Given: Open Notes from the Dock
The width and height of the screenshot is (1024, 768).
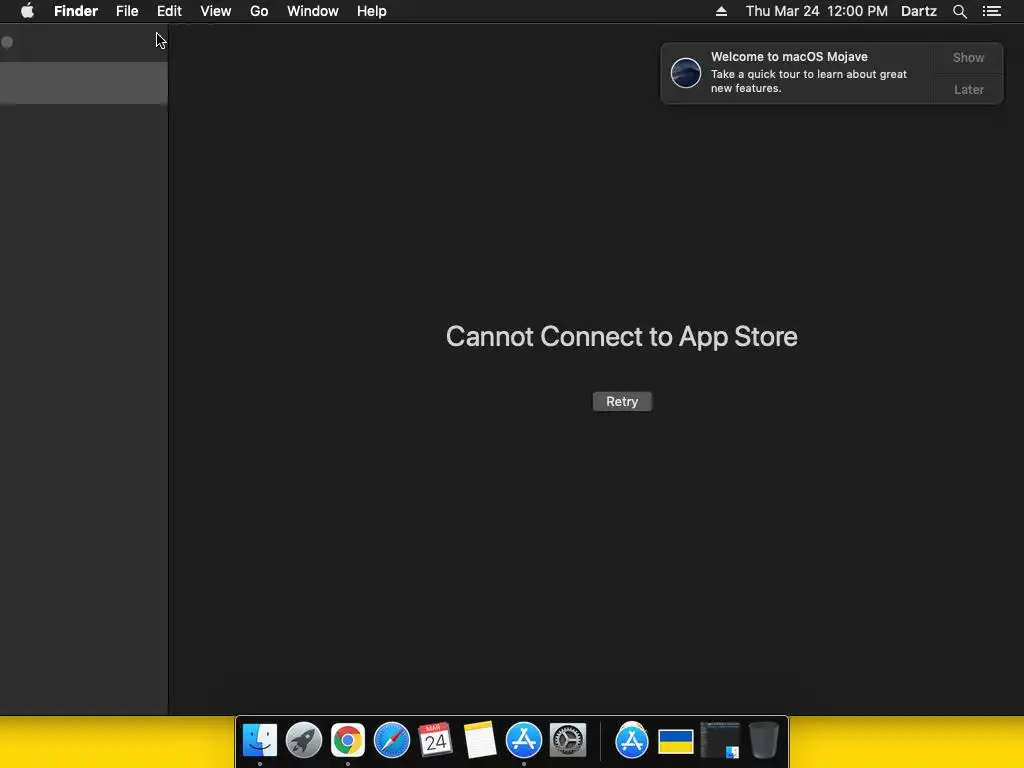Looking at the screenshot, I should (x=480, y=741).
